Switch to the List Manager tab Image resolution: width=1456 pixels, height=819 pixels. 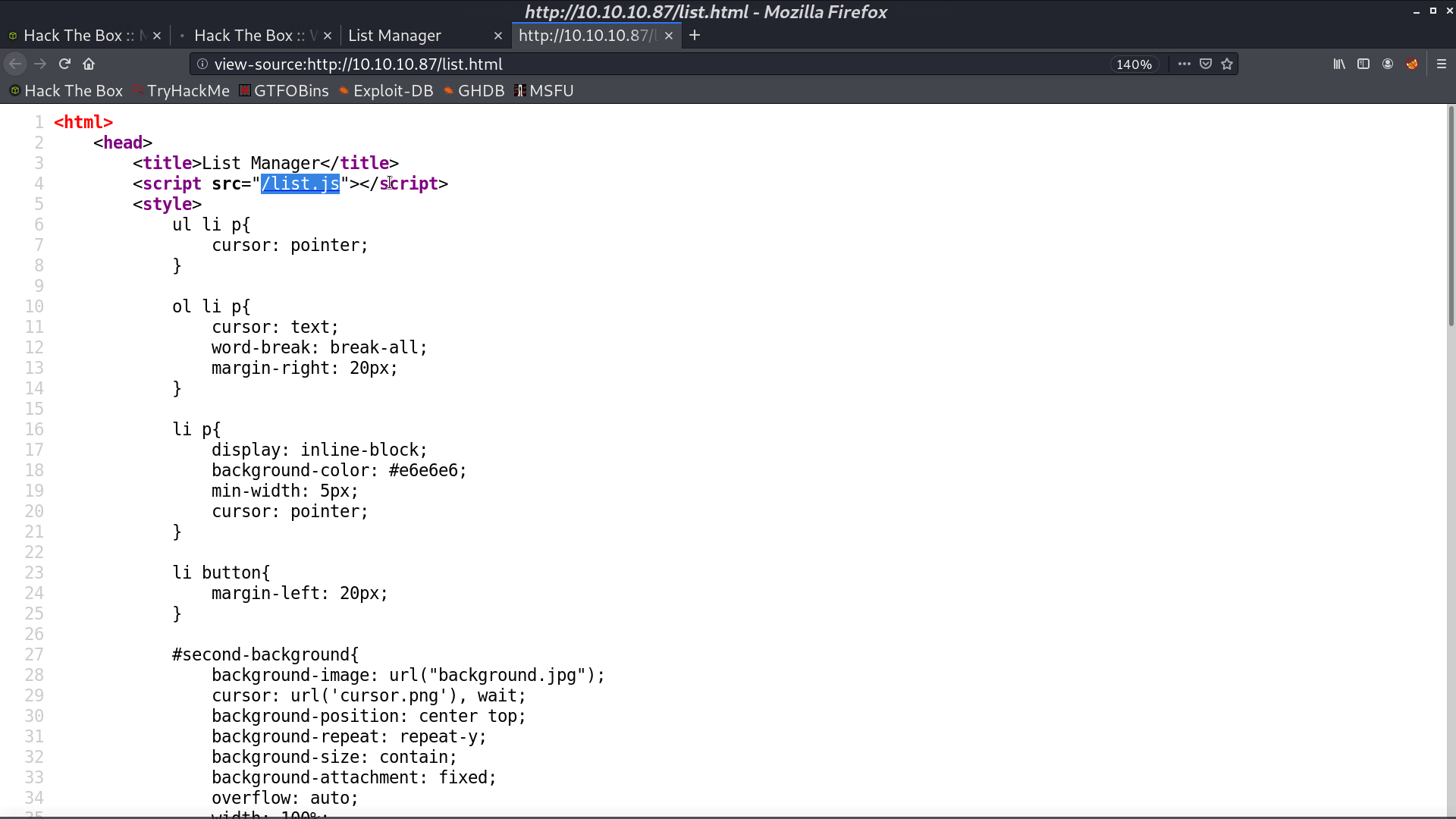[x=425, y=36]
